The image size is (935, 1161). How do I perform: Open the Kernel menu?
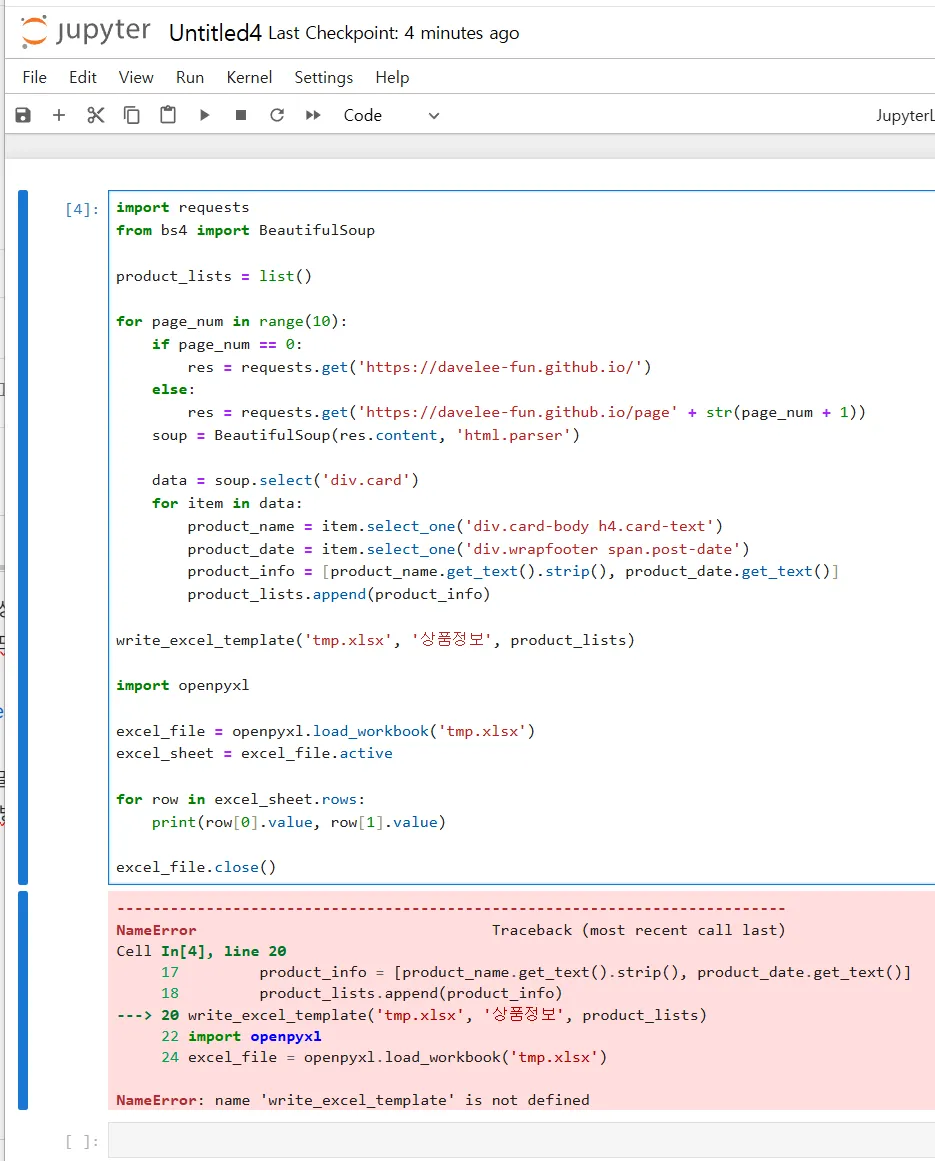coord(249,77)
